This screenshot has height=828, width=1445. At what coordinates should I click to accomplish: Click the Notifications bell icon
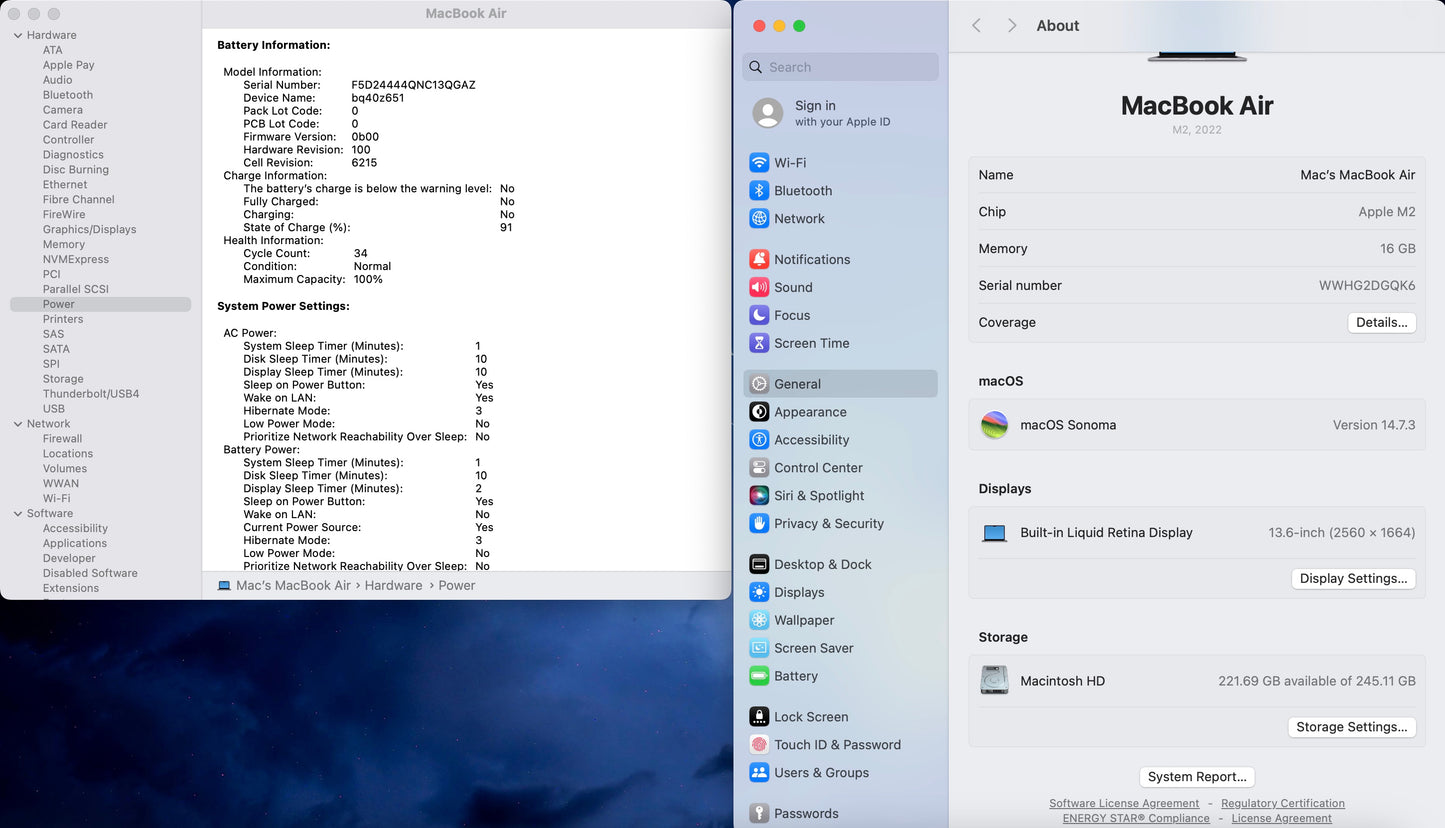(759, 259)
